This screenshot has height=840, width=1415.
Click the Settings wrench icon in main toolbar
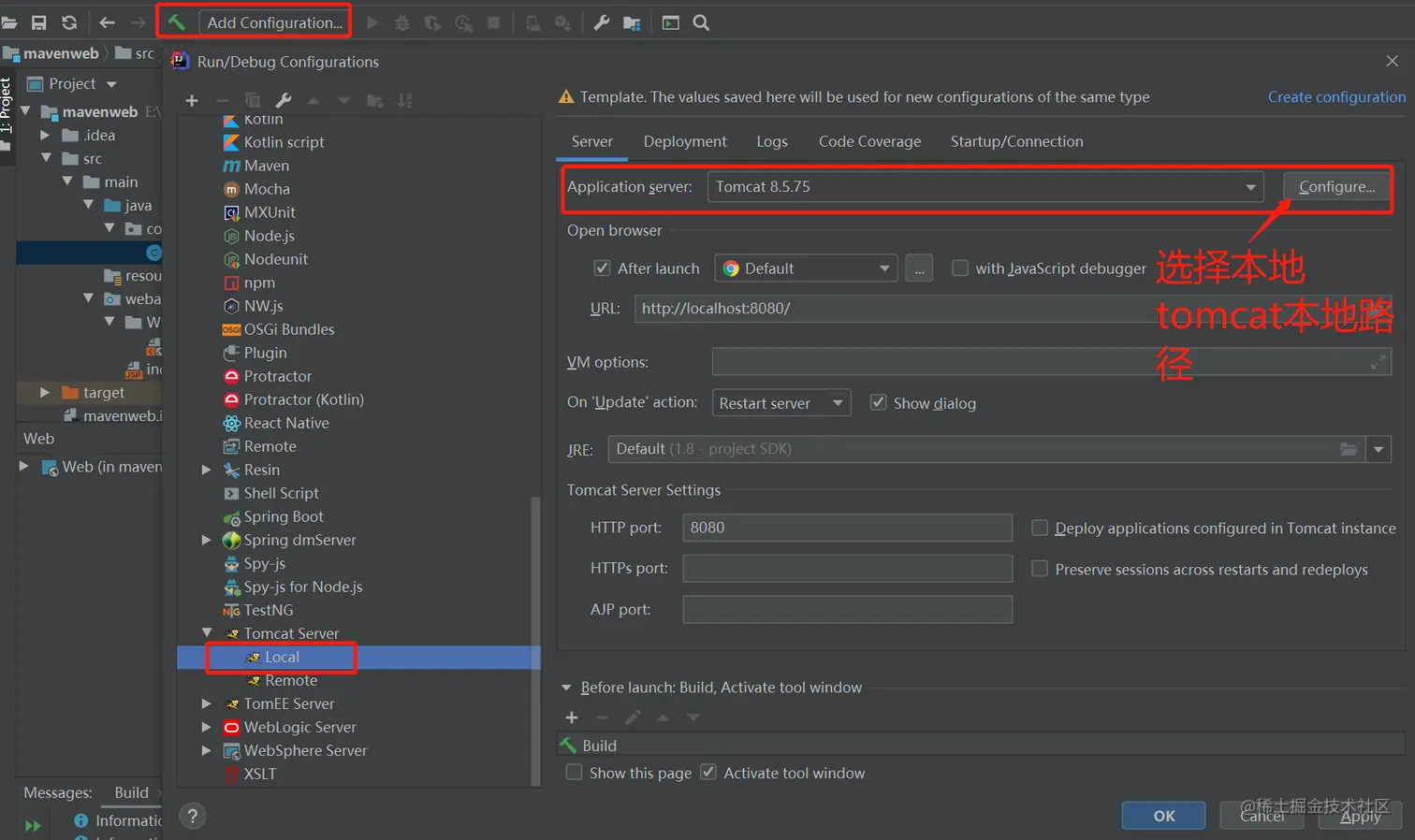[602, 22]
